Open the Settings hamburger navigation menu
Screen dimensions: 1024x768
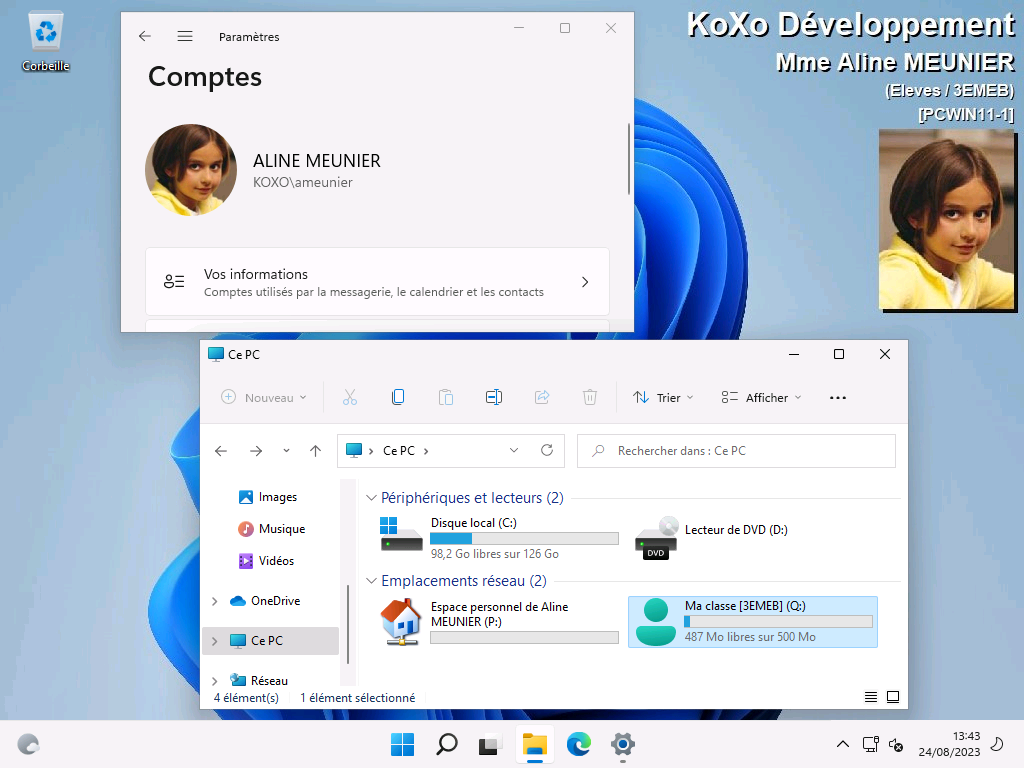tap(185, 36)
